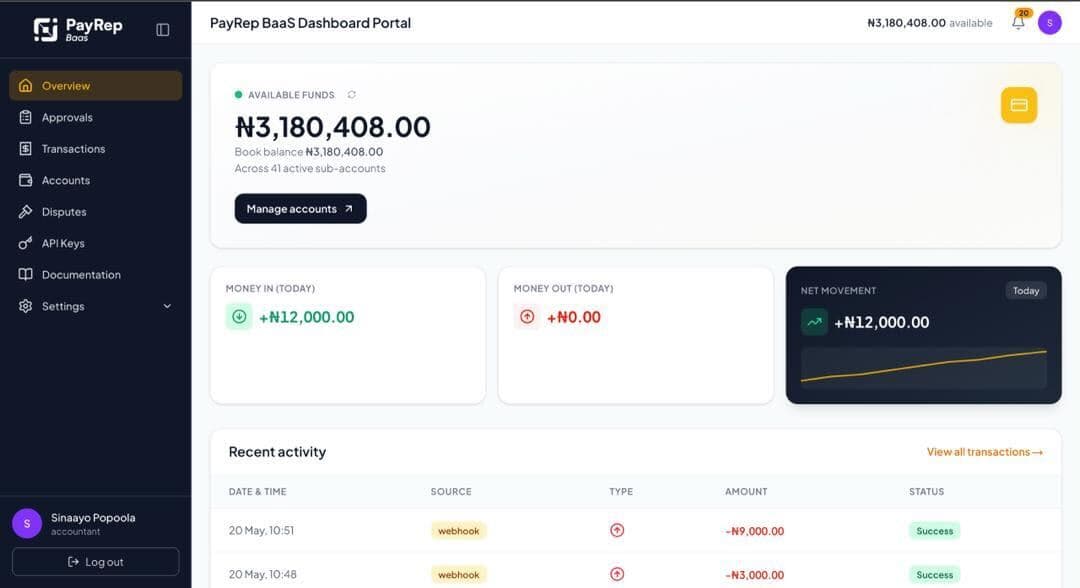Click the 20 May, 10:48 row date
Screen dimensions: 1080x588
click(x=262, y=574)
